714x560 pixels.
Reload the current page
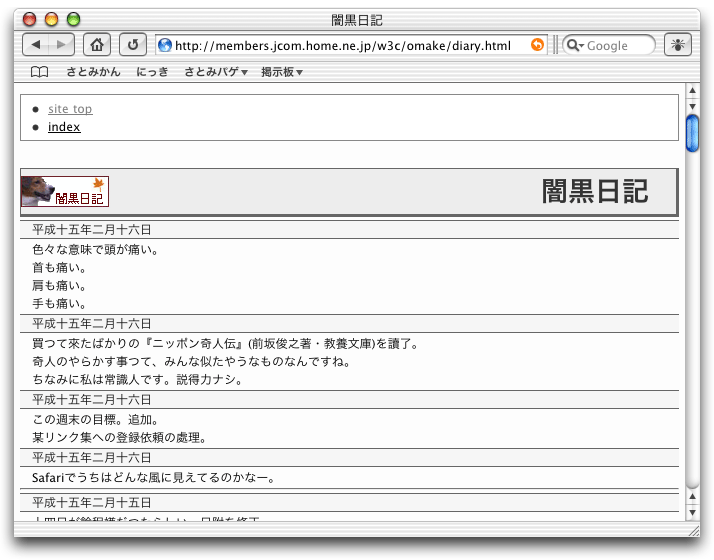pos(132,45)
